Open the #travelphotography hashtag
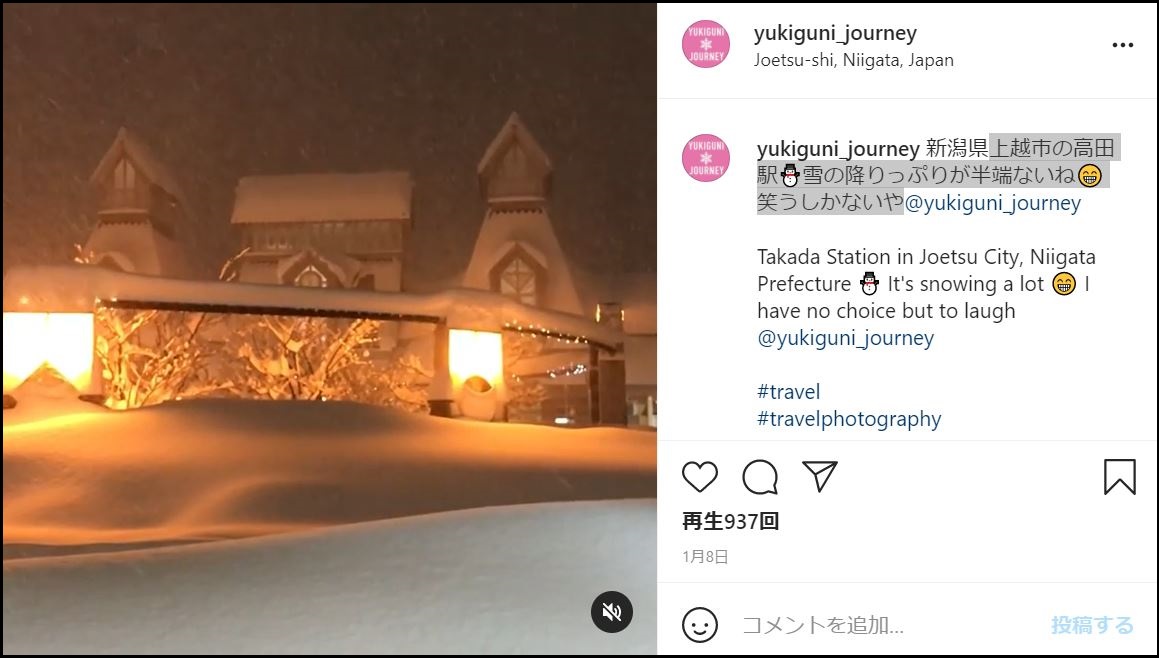The height and width of the screenshot is (658, 1159). coord(849,419)
